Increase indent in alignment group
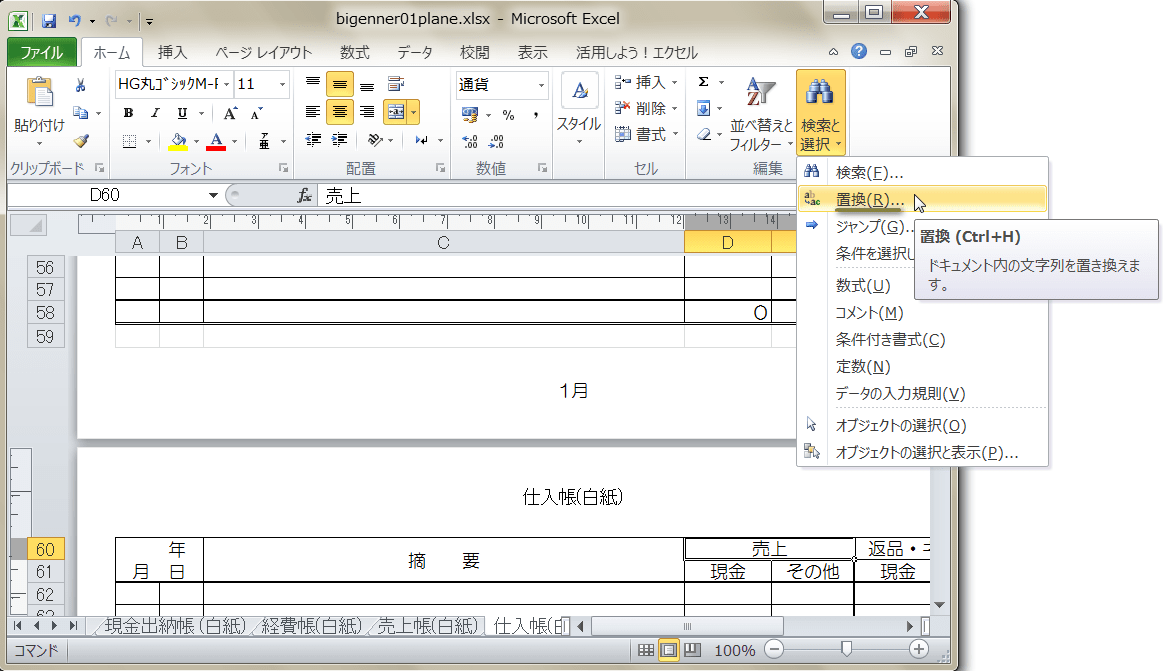Image resolution: width=1166 pixels, height=671 pixels. 340,140
